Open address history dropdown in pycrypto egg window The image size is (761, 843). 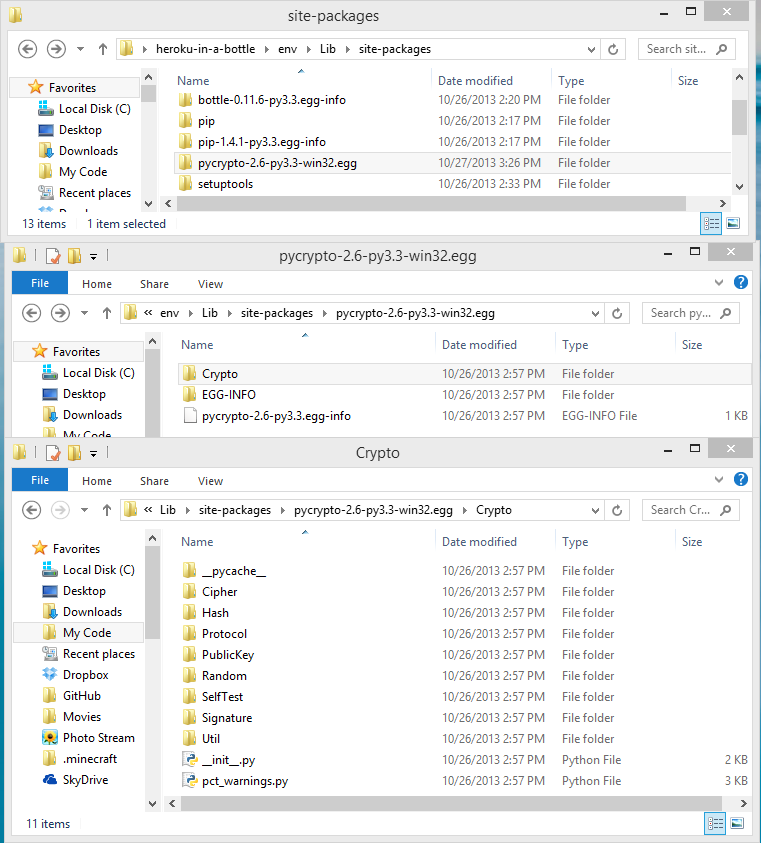pos(595,313)
